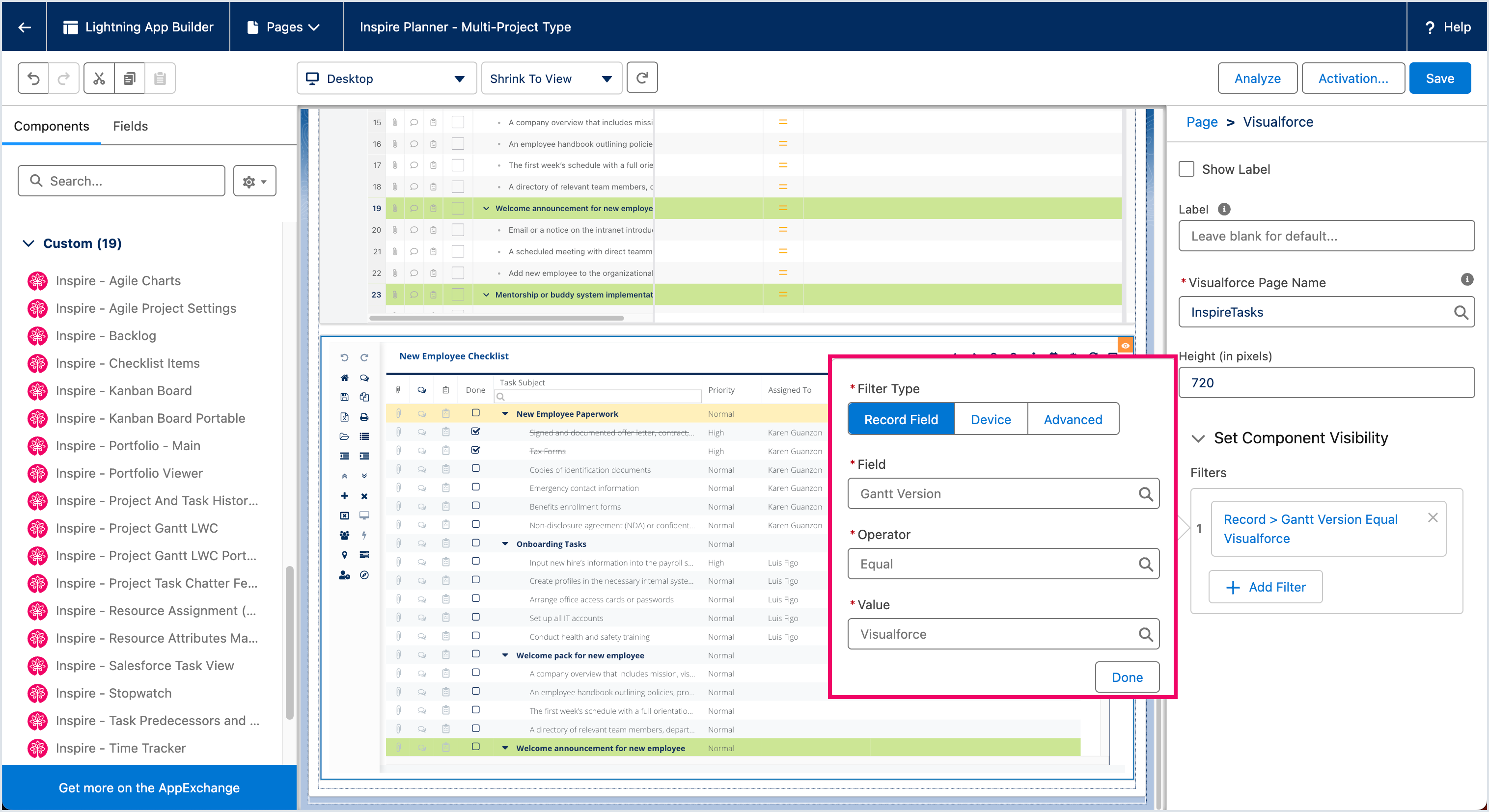Click the Page breadcrumb link

(1201, 122)
